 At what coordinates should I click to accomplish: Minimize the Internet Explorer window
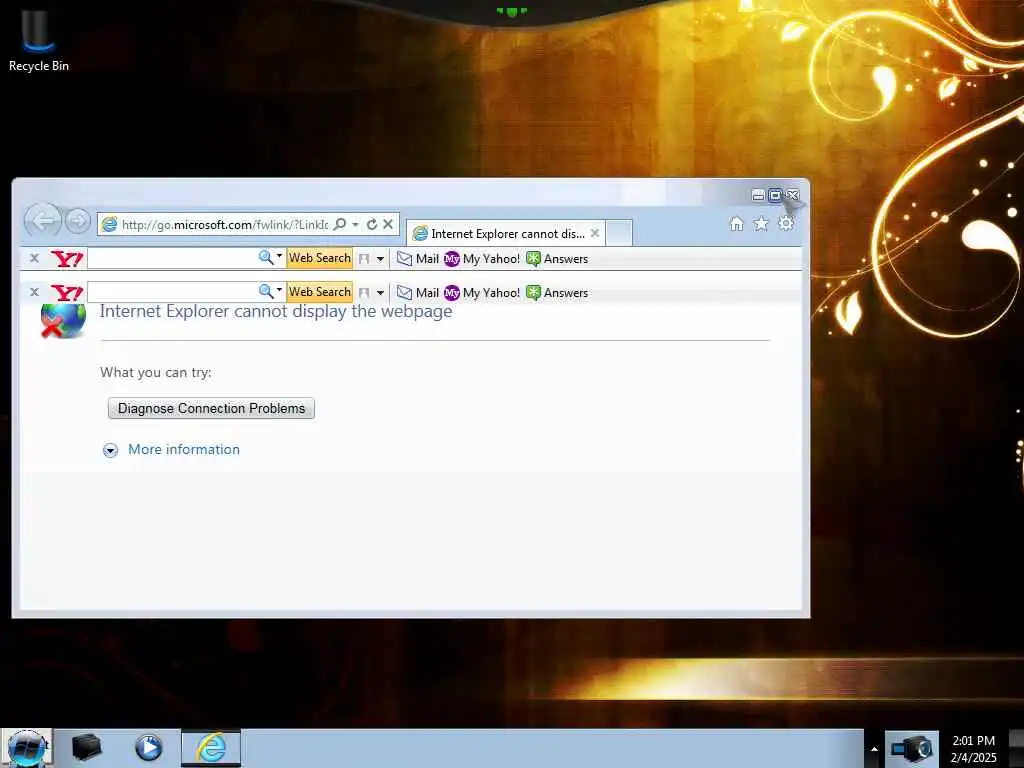(758, 195)
